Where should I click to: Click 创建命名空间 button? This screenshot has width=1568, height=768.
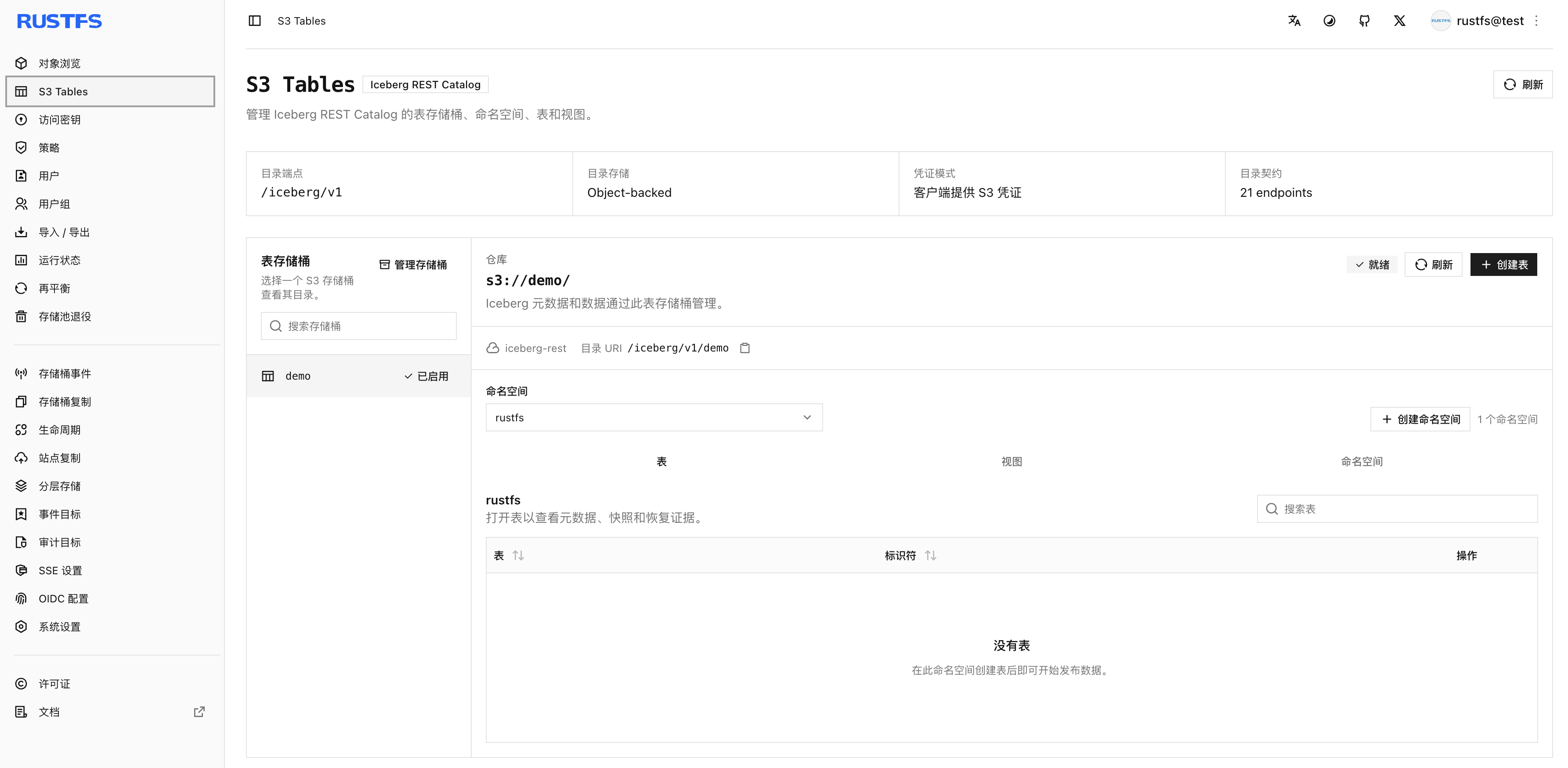pyautogui.click(x=1421, y=420)
